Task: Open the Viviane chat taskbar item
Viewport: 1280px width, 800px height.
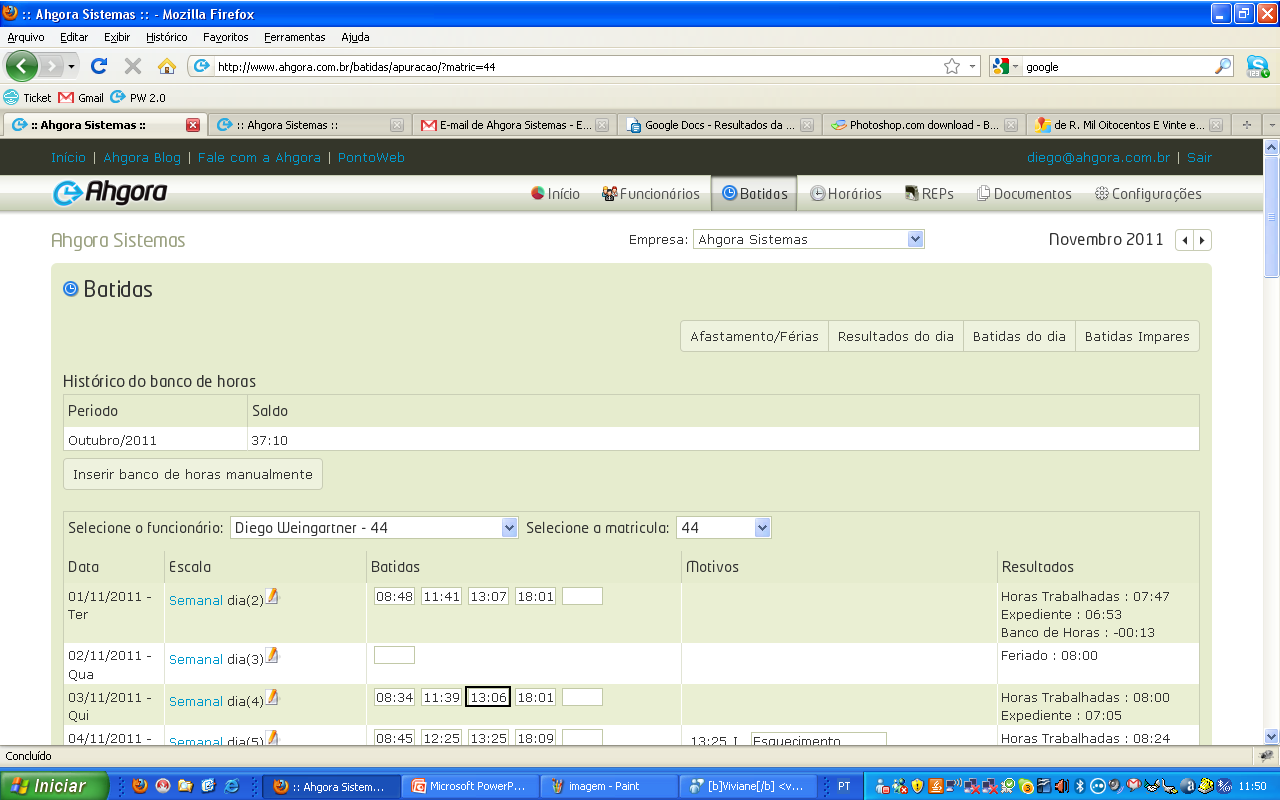Action: point(747,786)
